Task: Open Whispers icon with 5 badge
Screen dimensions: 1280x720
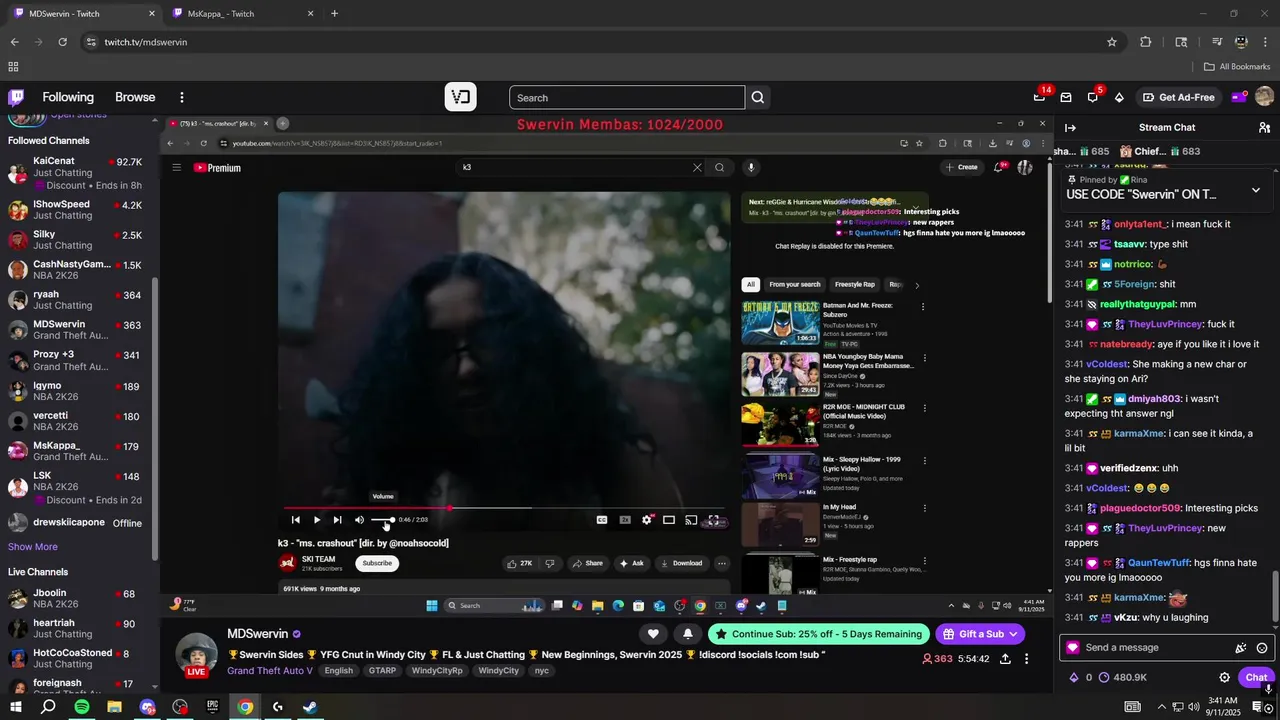Action: click(x=1093, y=97)
